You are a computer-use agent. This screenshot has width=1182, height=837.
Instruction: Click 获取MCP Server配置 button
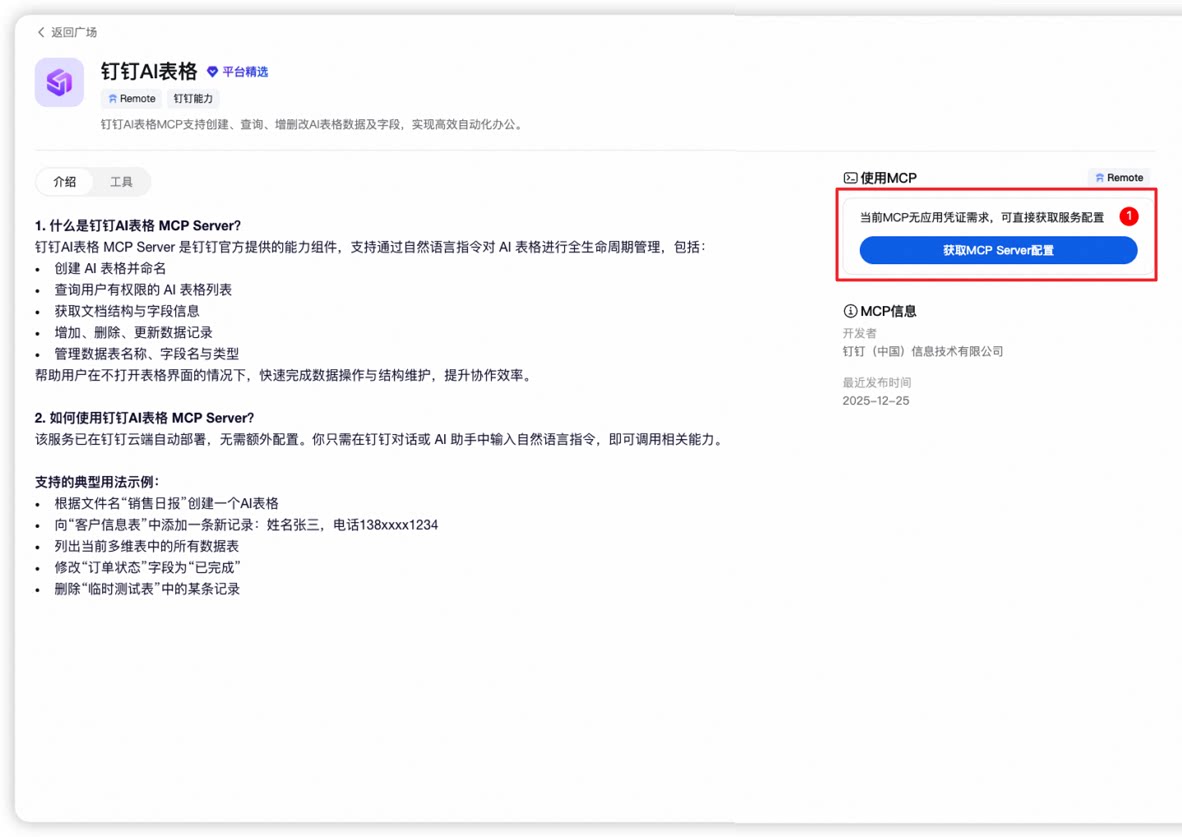tap(998, 250)
